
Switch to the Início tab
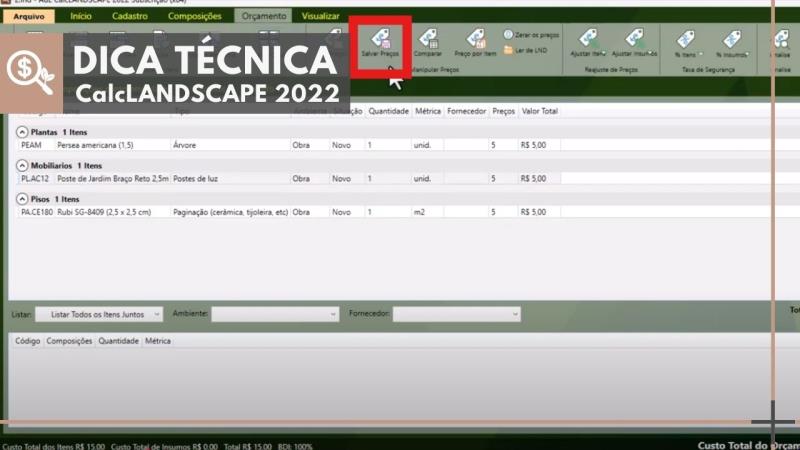coord(81,16)
